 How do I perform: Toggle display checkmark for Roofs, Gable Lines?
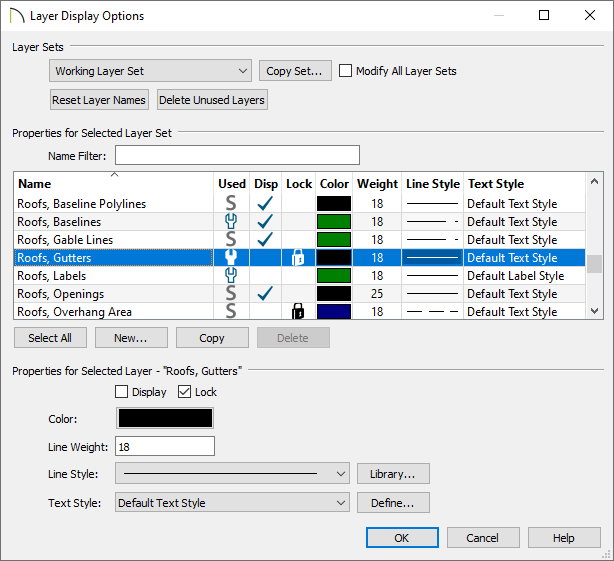265,240
